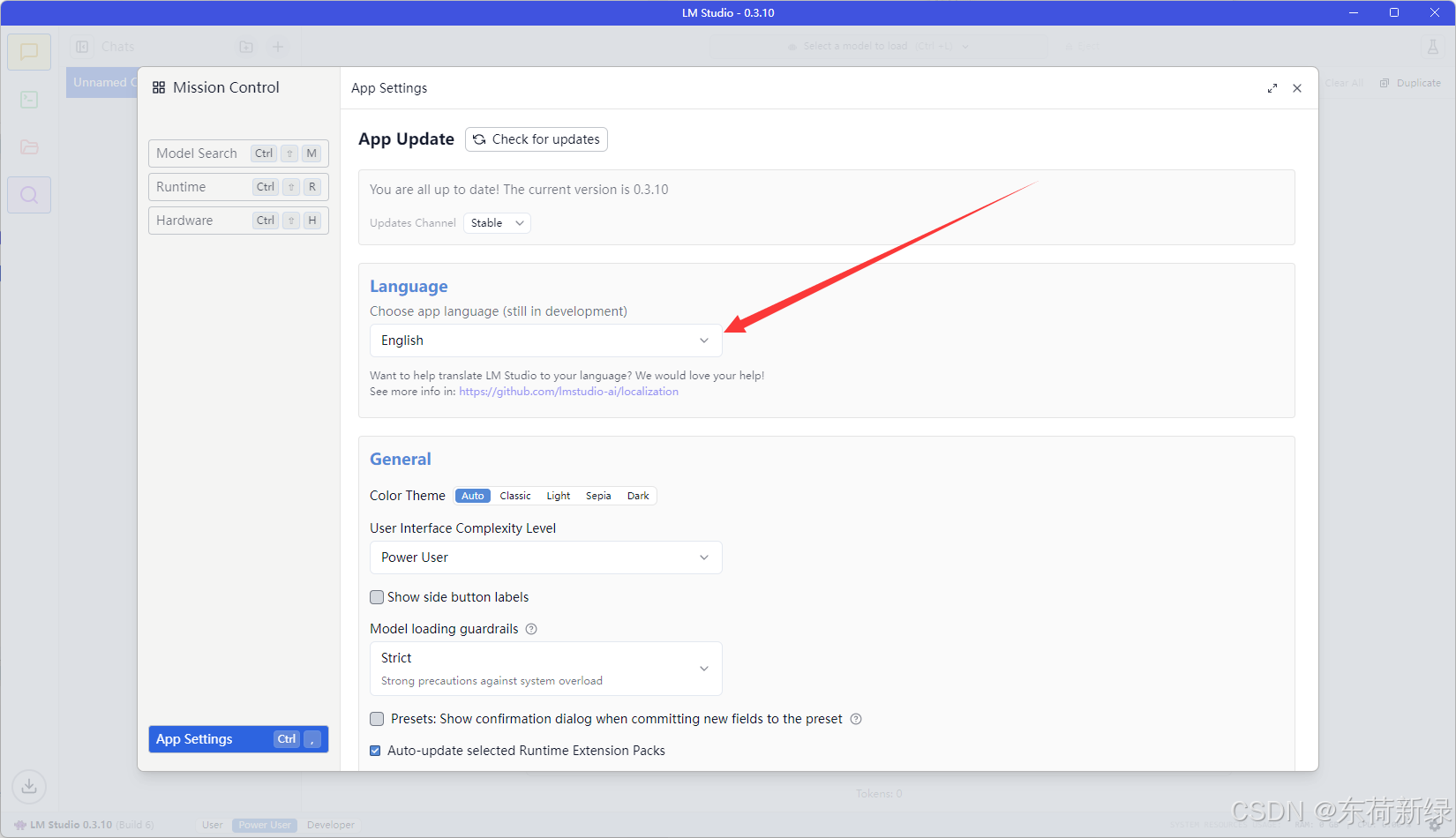Open Model loading guardrails Strict dropdown
1456x838 pixels.
click(546, 669)
